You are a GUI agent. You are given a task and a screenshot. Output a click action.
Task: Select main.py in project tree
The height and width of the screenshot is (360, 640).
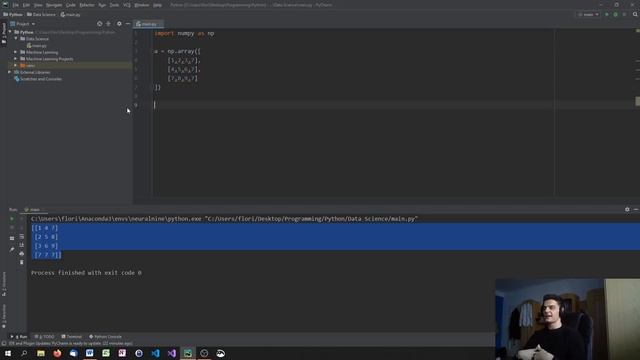point(37,46)
